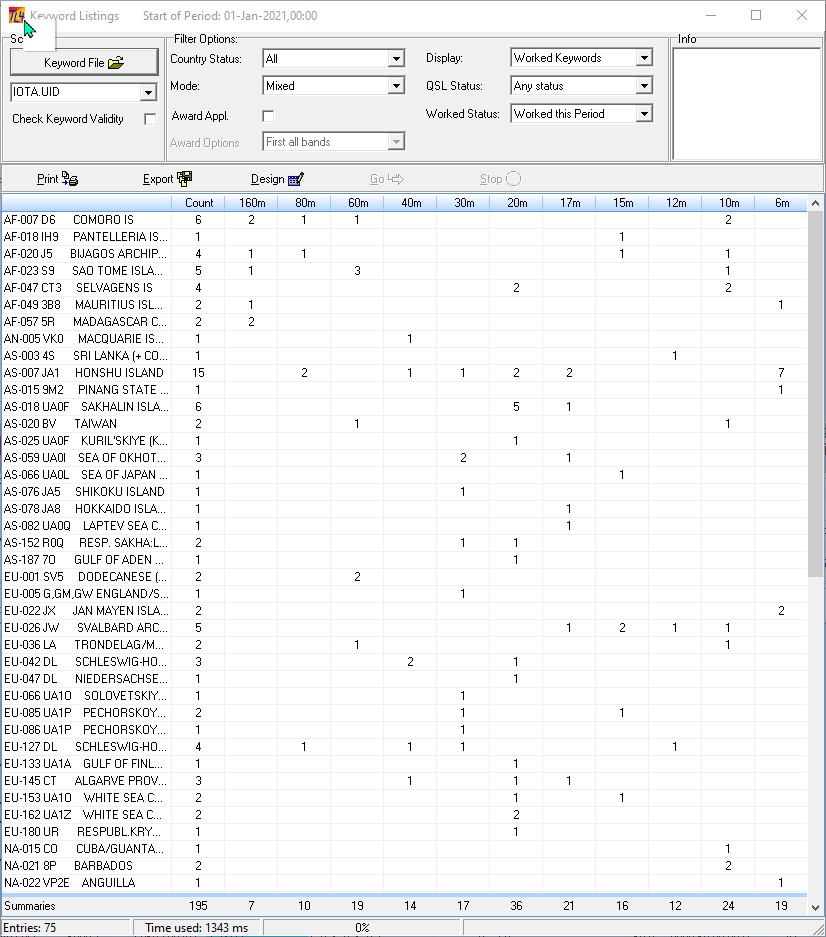Click the Count column header
Image resolution: width=826 pixels, height=937 pixels.
(x=198, y=203)
